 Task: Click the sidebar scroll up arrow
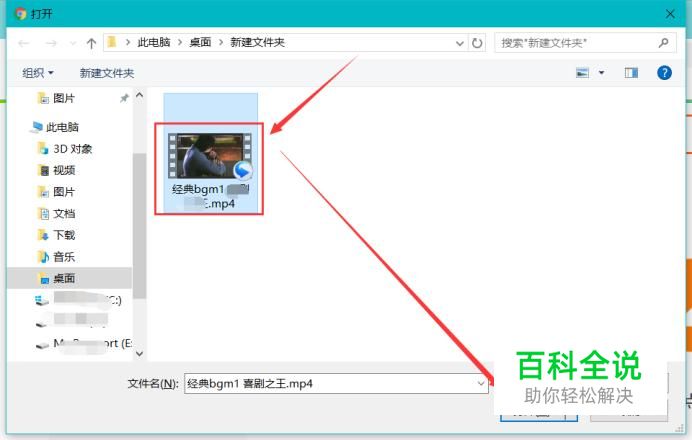(139, 94)
